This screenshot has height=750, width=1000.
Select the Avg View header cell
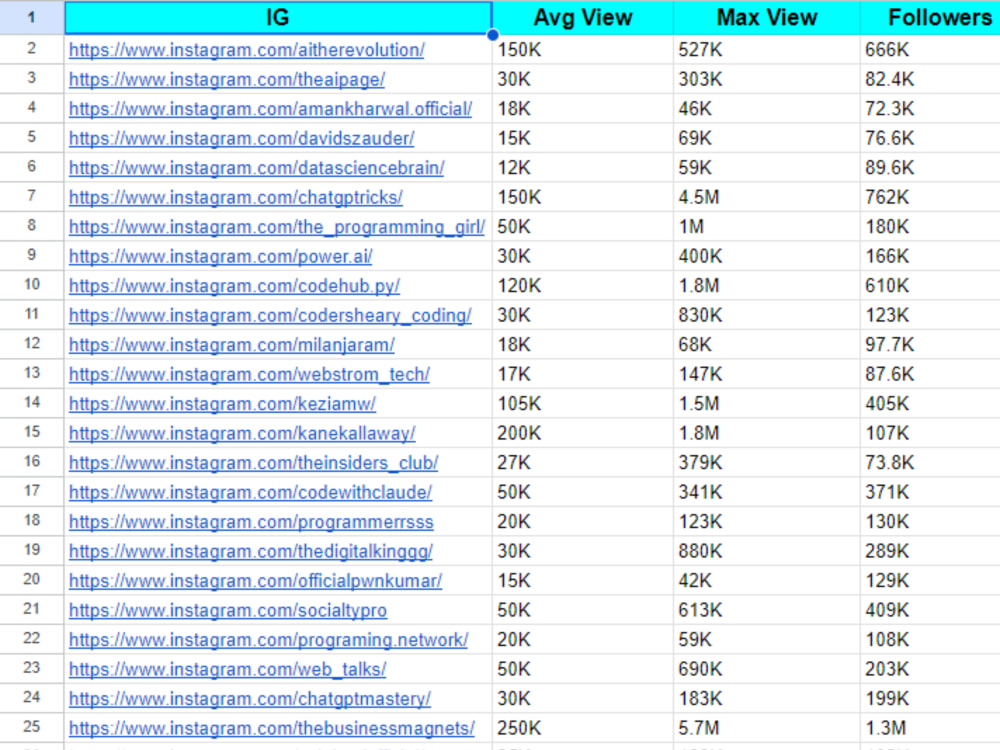(x=583, y=18)
